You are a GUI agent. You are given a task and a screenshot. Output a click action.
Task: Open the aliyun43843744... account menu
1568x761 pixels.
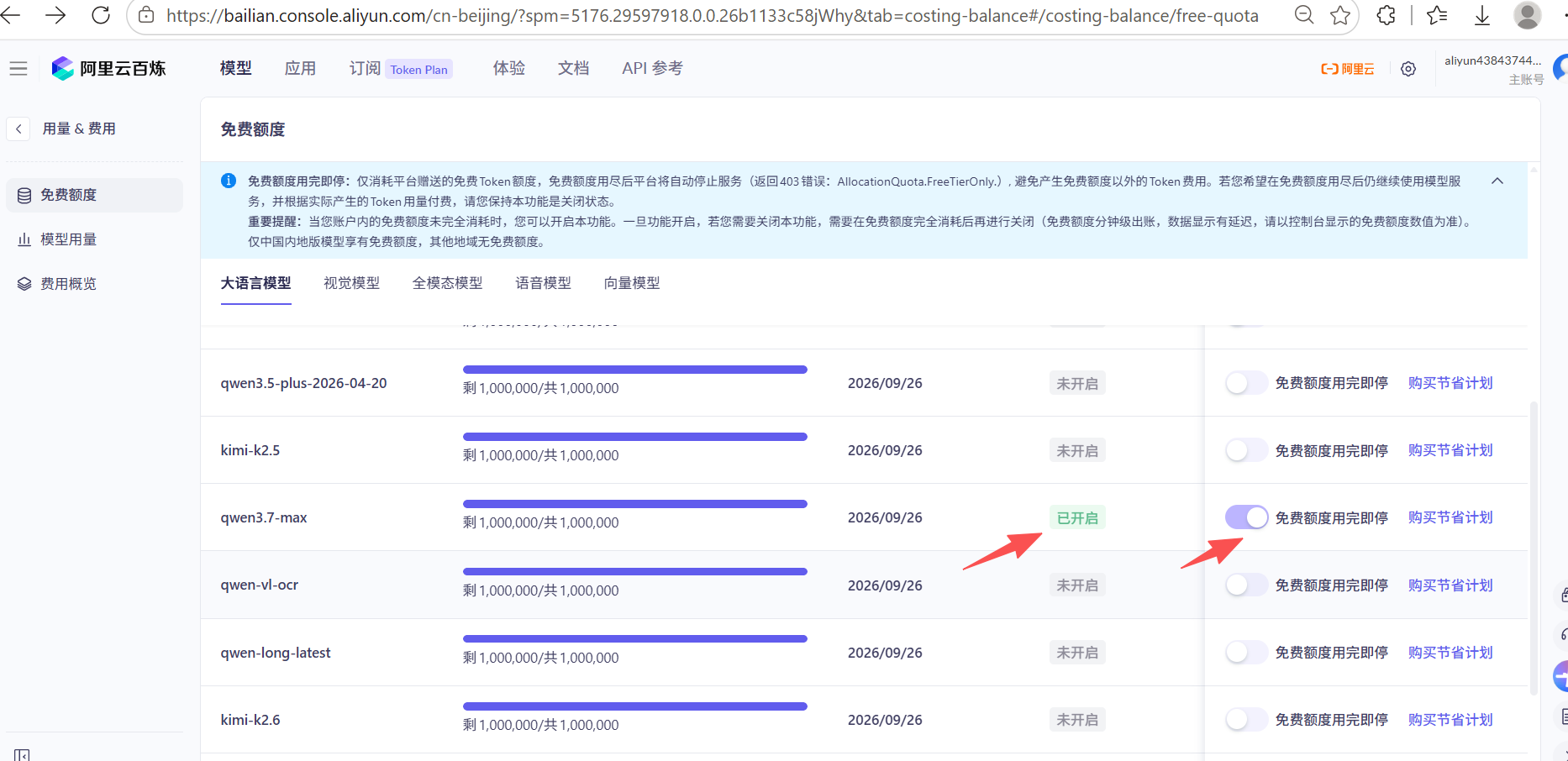[x=1493, y=69]
